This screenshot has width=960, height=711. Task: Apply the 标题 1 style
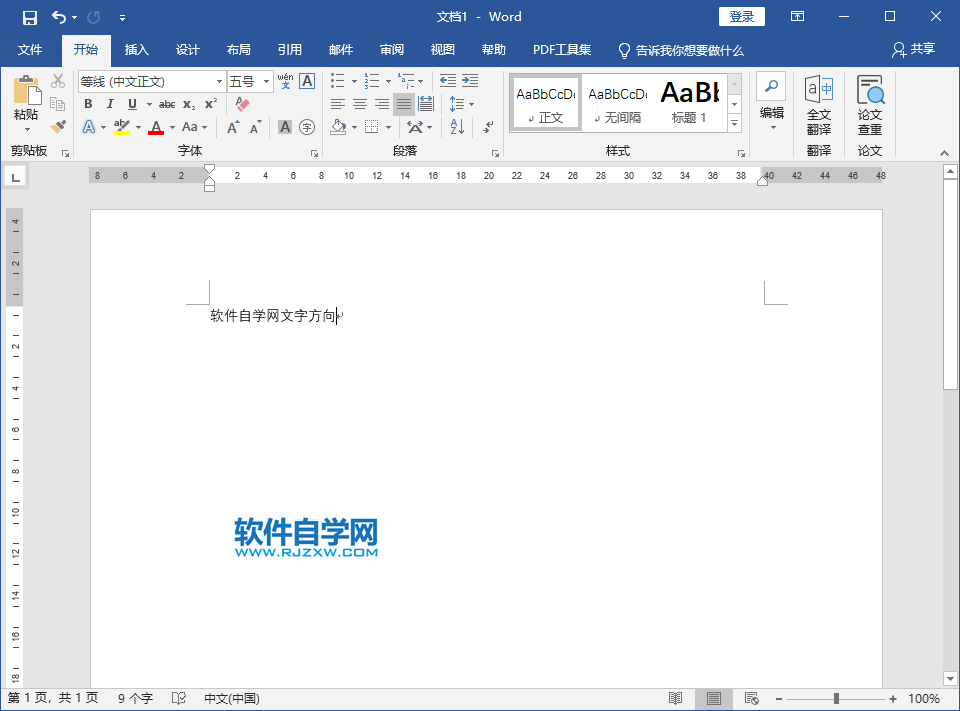click(688, 100)
